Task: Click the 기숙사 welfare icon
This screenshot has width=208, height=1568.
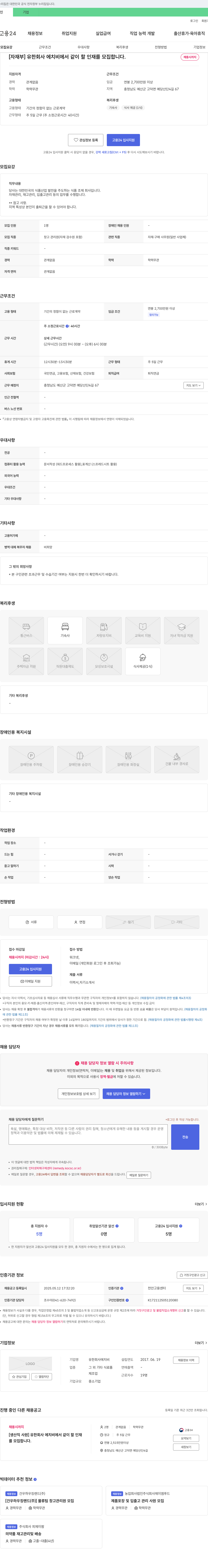Action: click(65, 631)
